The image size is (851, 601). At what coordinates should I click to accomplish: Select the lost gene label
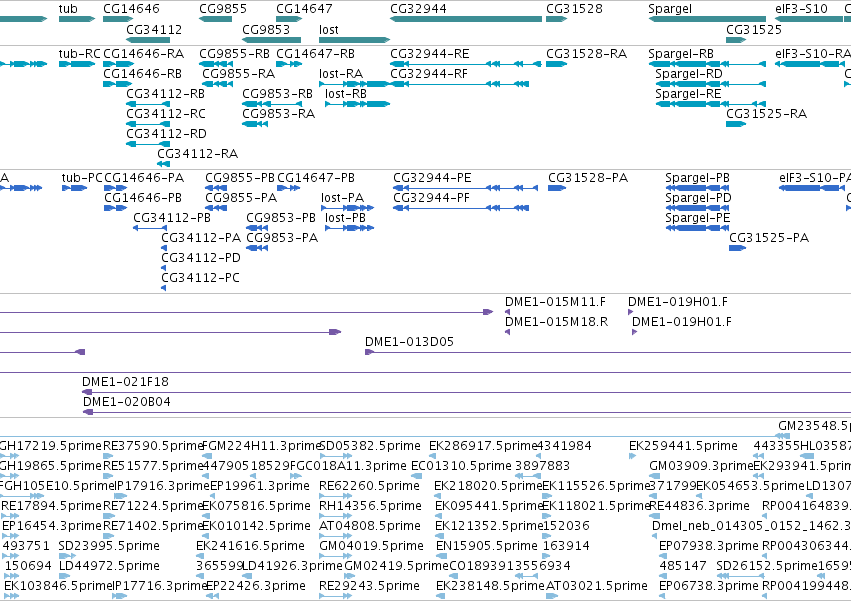pyautogui.click(x=329, y=29)
